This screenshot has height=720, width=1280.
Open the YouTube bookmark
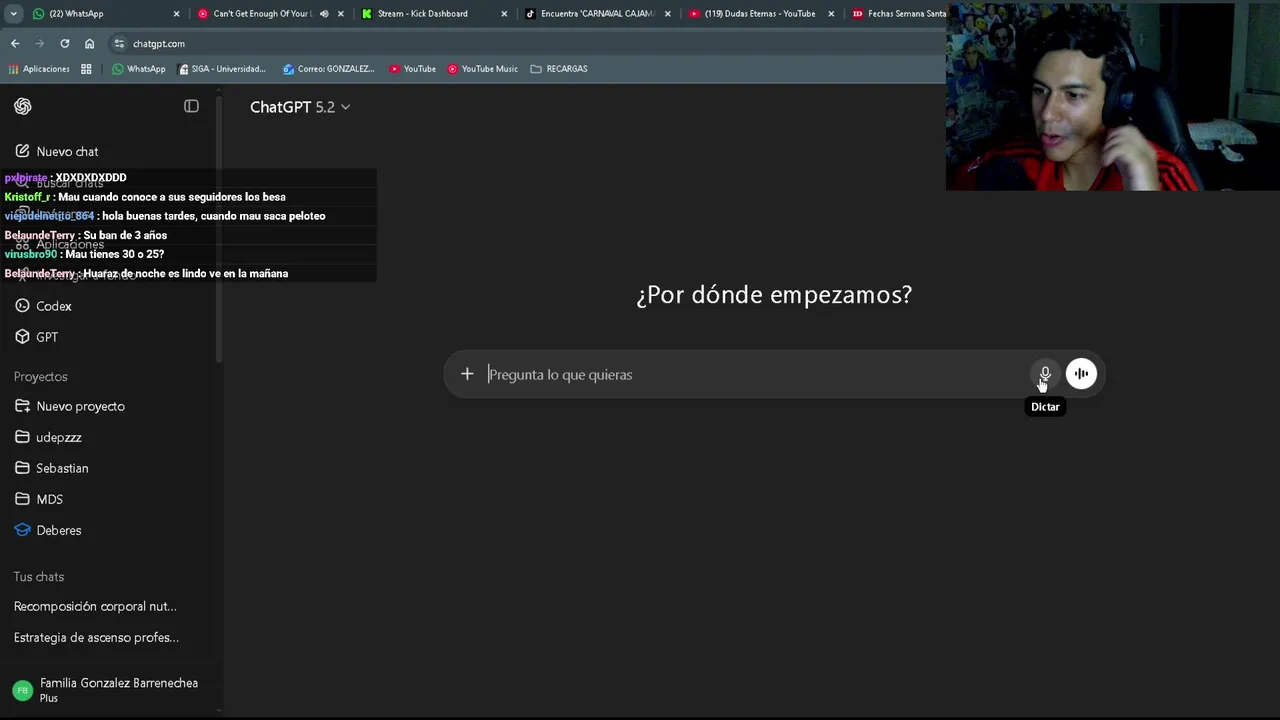[x=413, y=69]
